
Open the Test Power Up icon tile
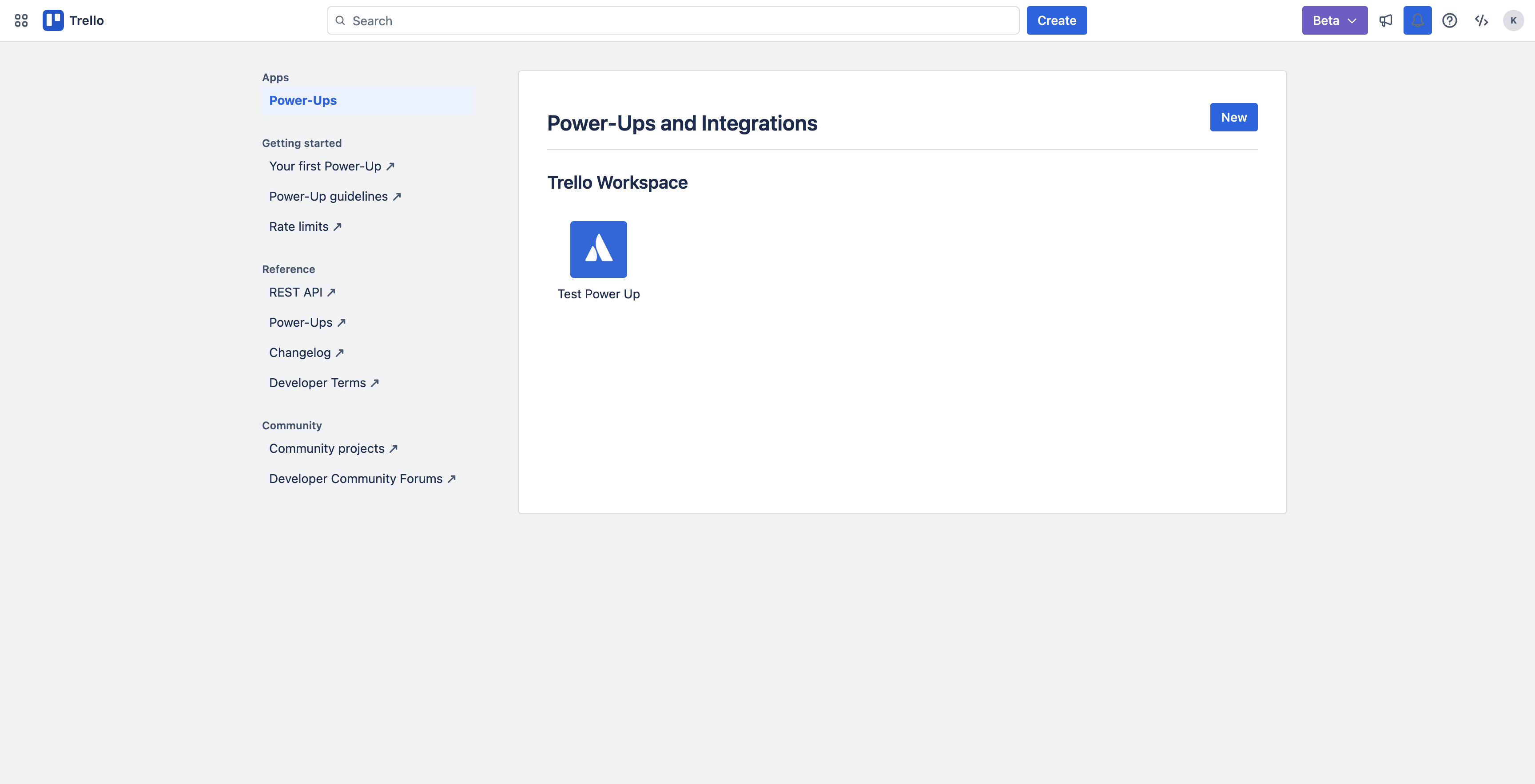(x=598, y=249)
